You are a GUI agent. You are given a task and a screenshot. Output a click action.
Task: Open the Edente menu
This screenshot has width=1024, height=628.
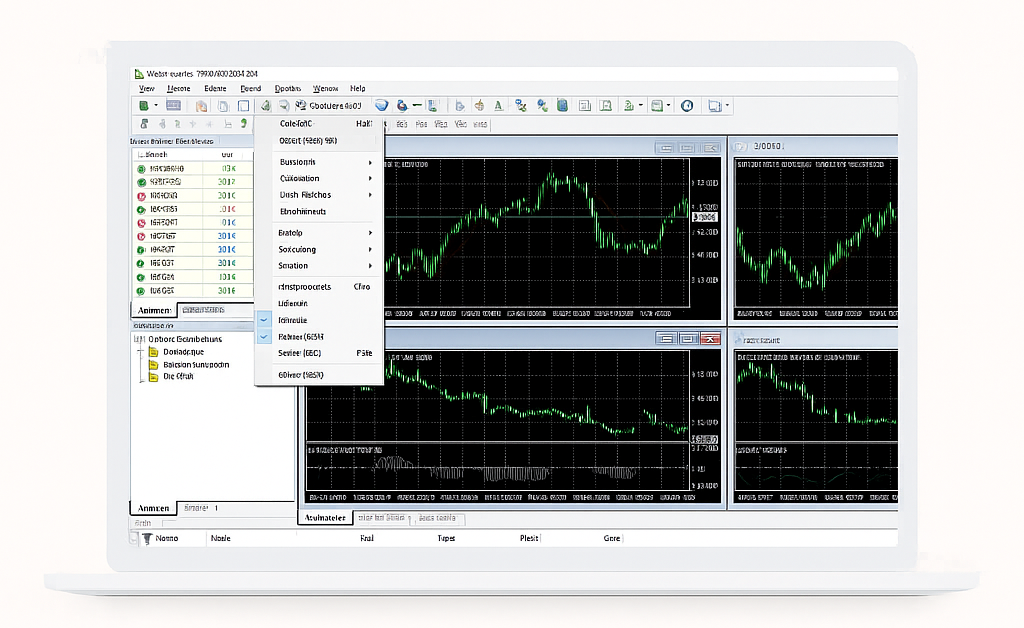click(x=216, y=89)
